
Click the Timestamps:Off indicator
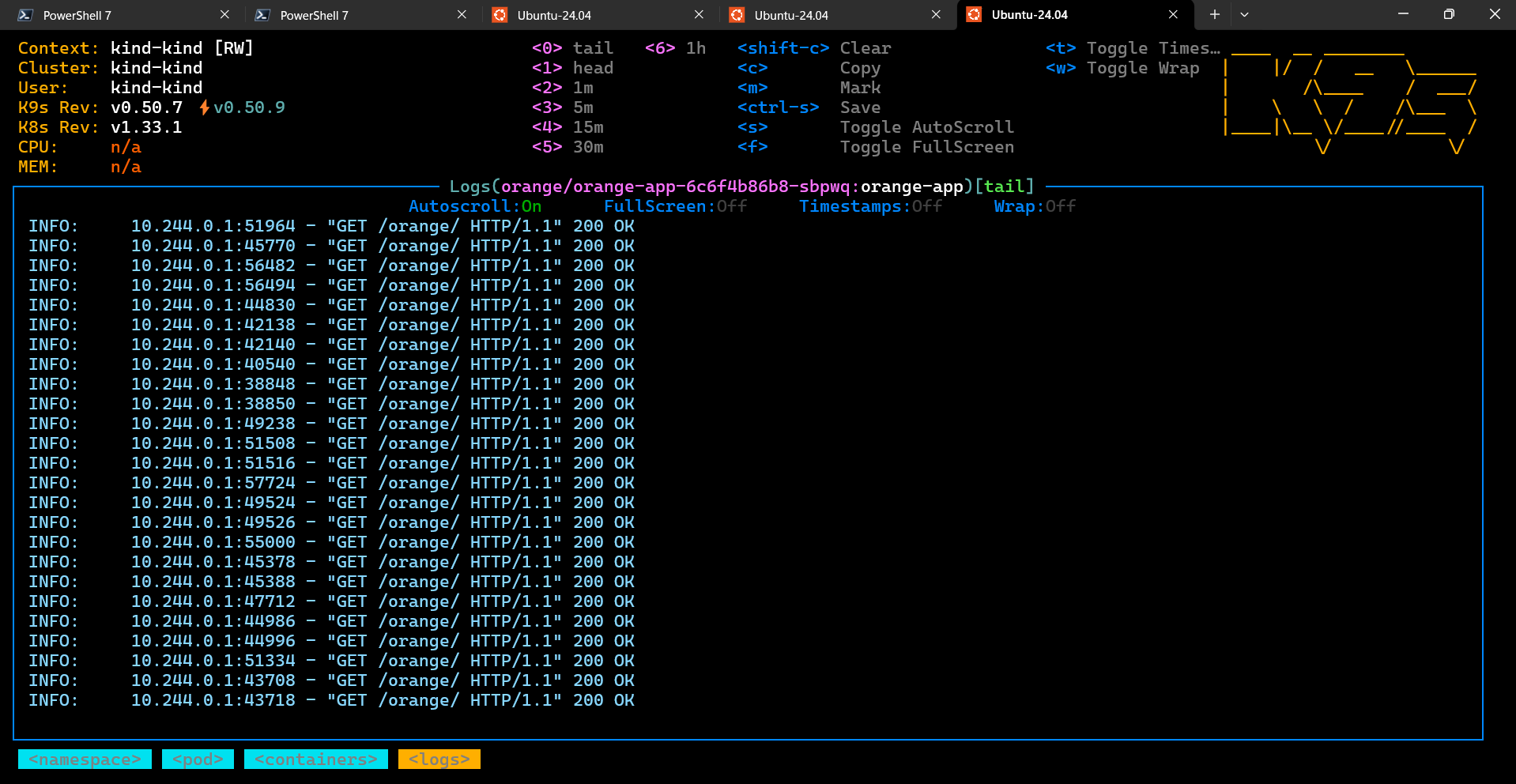pyautogui.click(x=870, y=206)
